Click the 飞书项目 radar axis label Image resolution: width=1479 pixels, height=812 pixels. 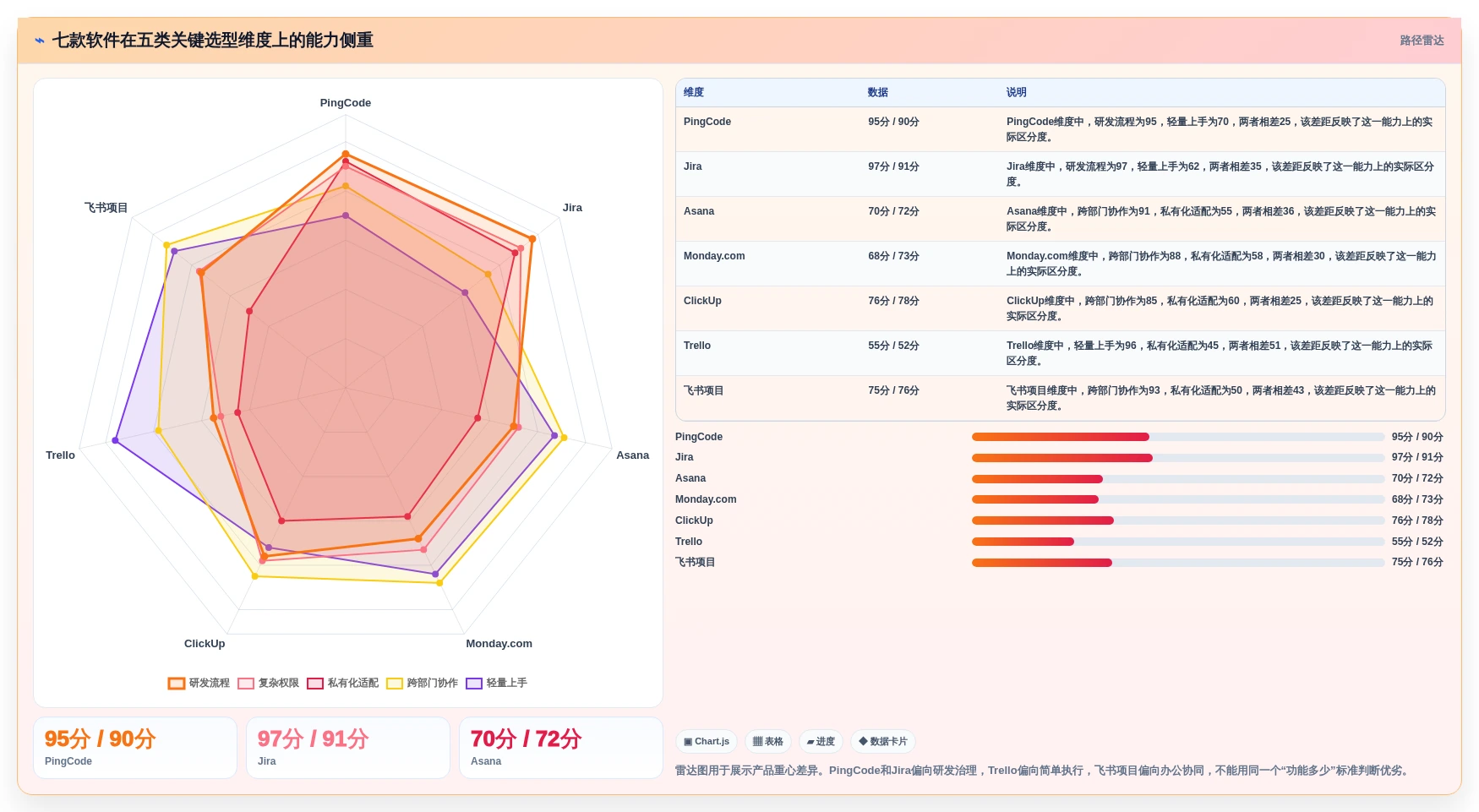(106, 208)
